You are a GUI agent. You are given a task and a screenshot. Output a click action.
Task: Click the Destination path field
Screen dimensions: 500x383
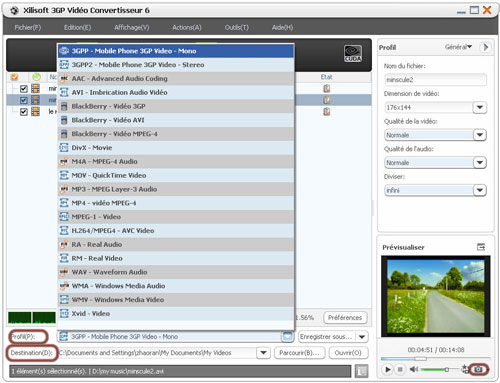157,353
